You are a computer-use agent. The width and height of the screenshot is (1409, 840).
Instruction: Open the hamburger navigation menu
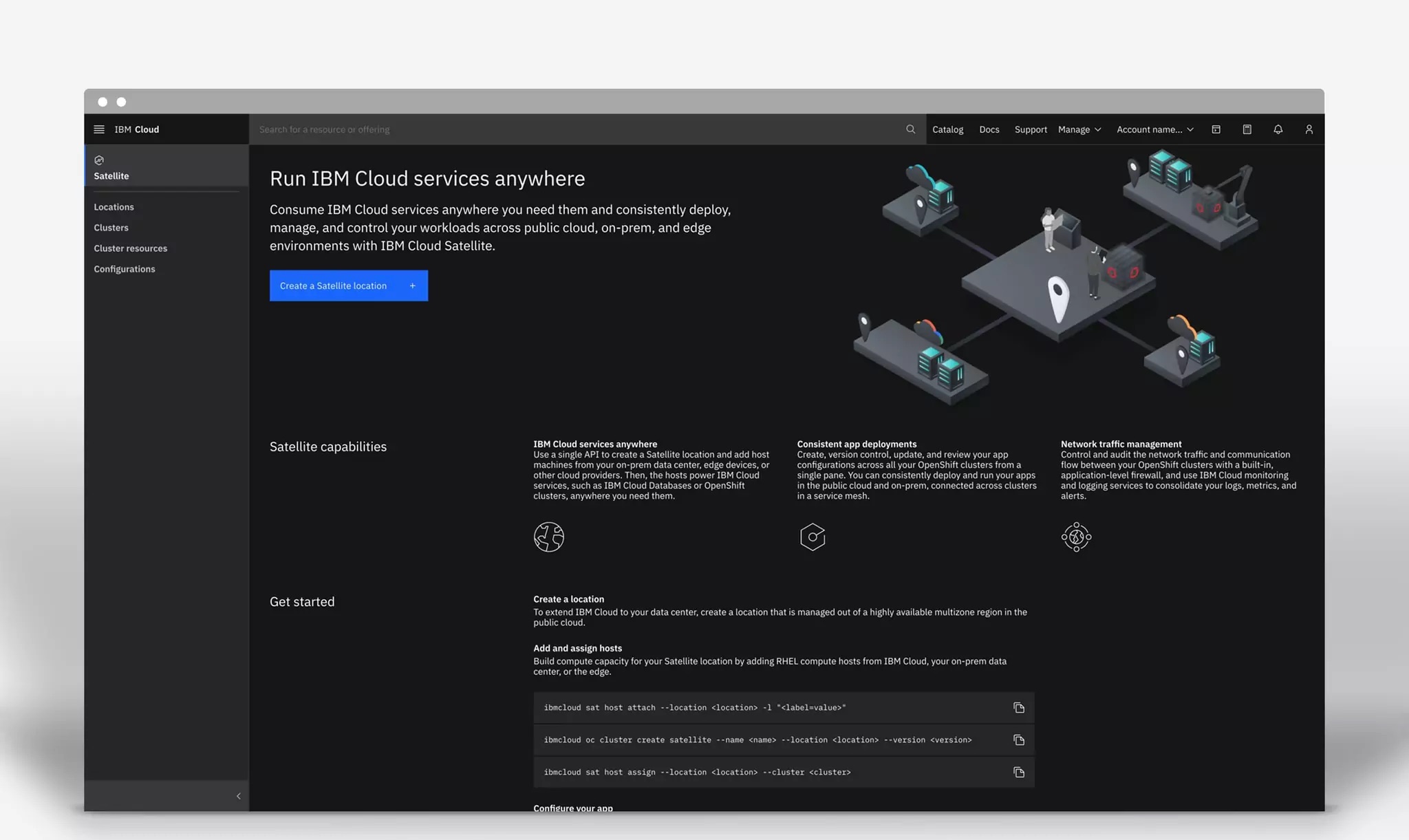(x=99, y=129)
